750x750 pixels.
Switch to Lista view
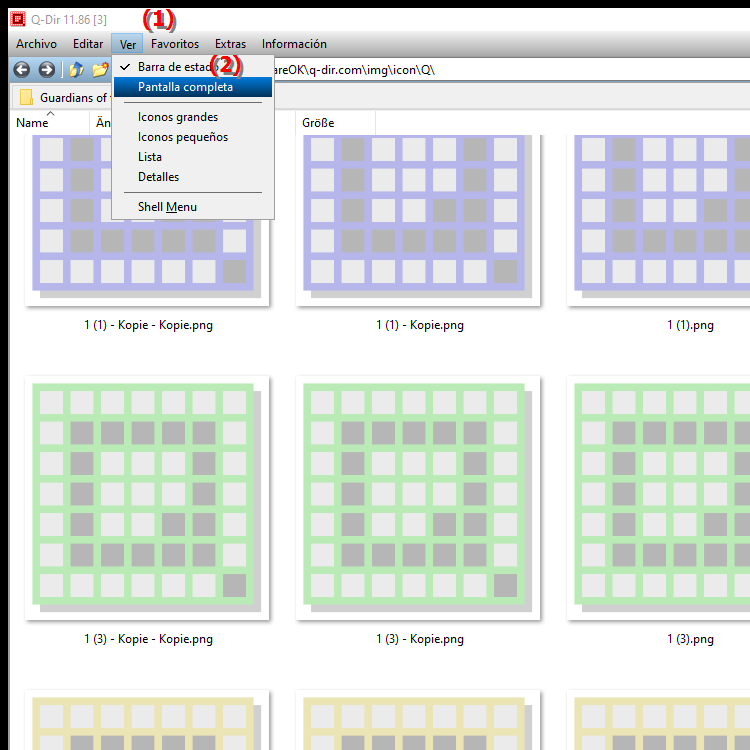pyautogui.click(x=193, y=157)
